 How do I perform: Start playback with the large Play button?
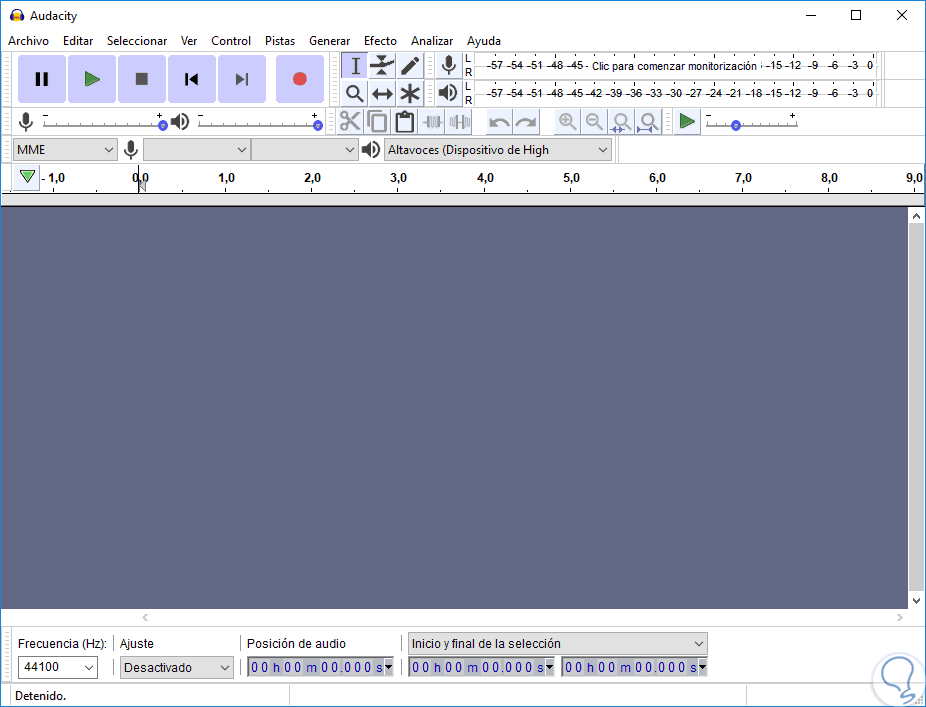(x=92, y=79)
